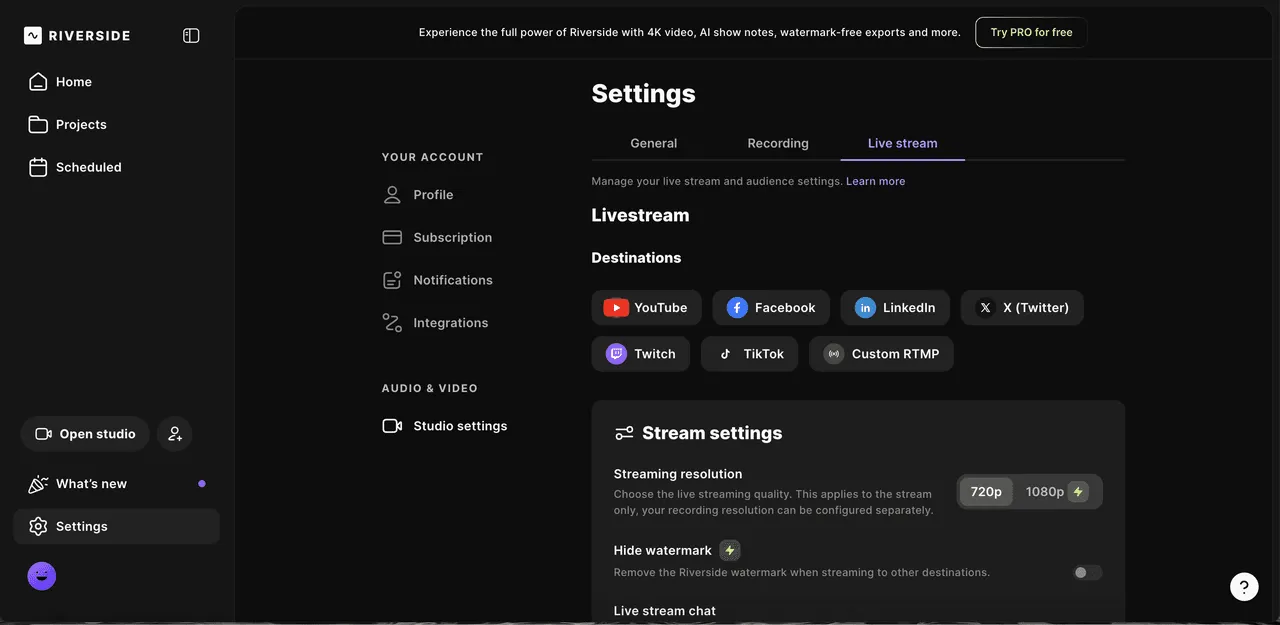Add Twitch as a destination
This screenshot has width=1280, height=625.
(641, 354)
